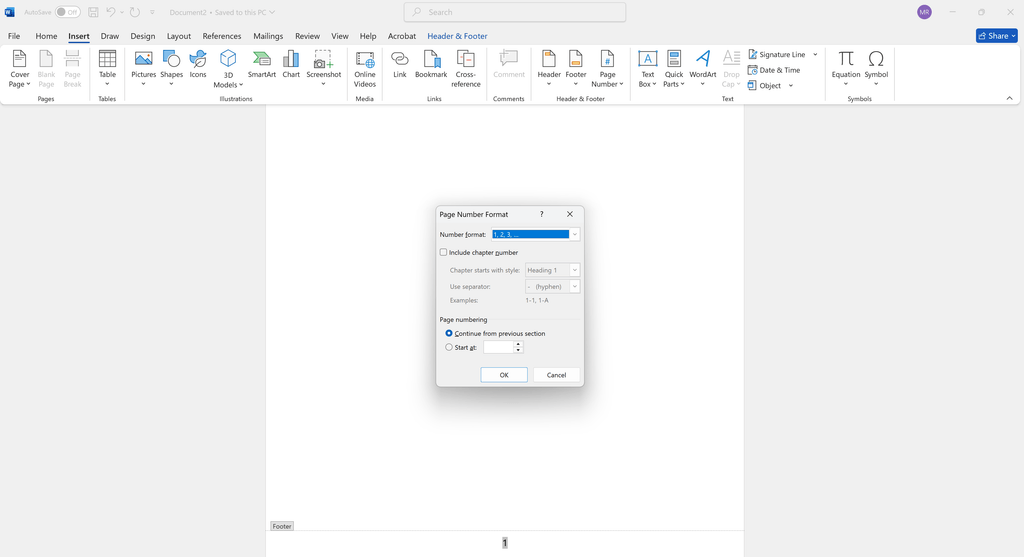
Task: Open the Footer options
Action: (576, 69)
